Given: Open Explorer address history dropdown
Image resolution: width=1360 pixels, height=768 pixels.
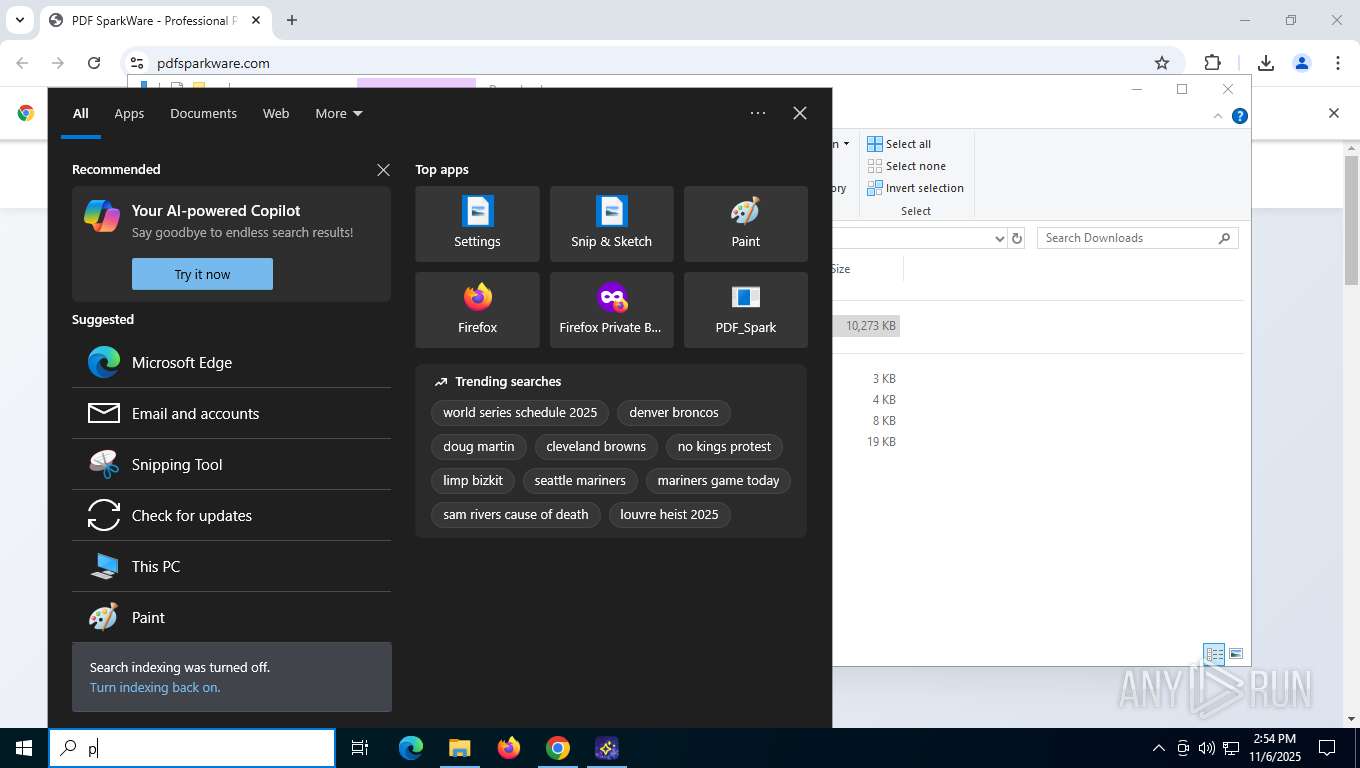Looking at the screenshot, I should click(x=998, y=238).
